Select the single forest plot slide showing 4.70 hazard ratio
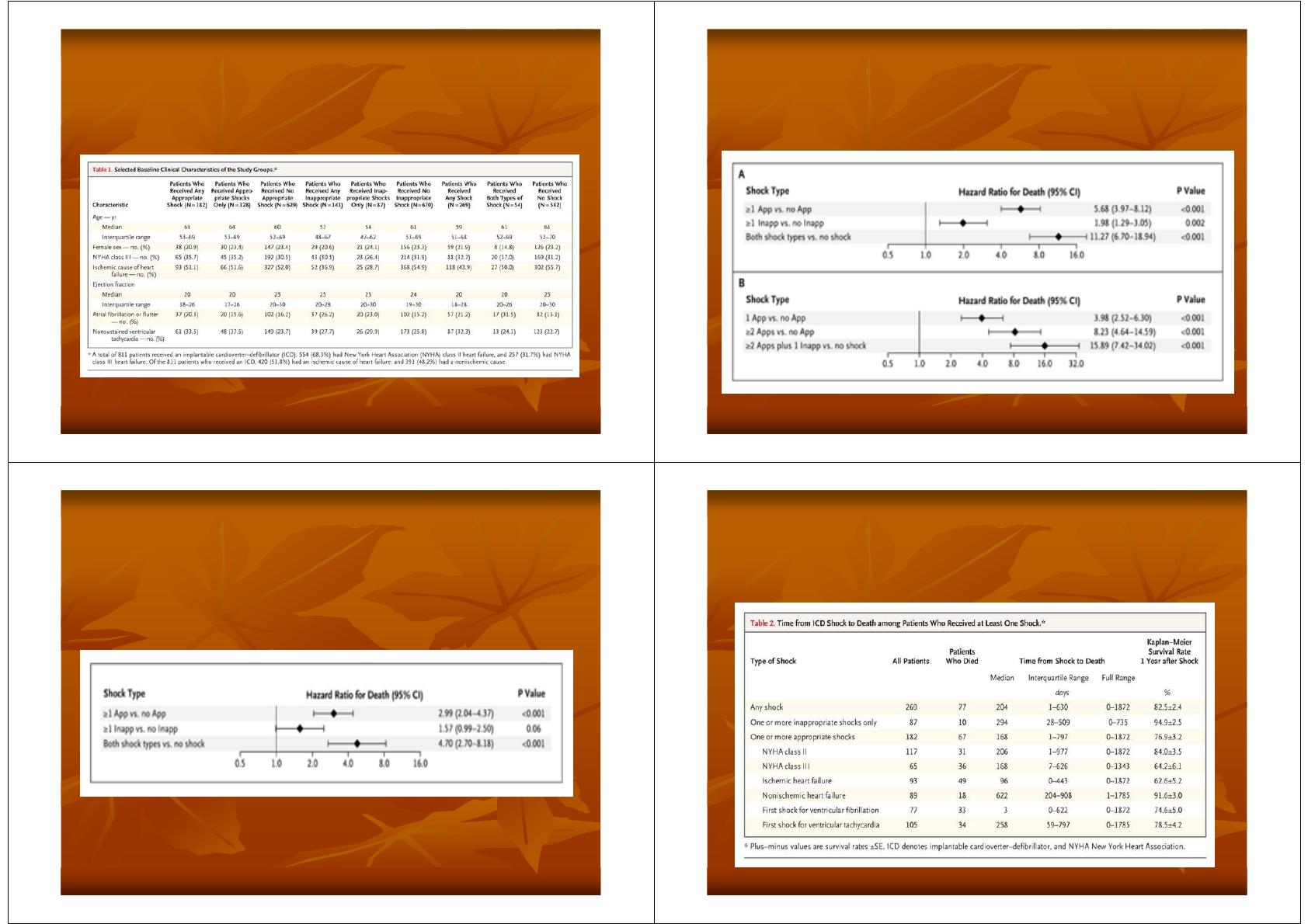1308x924 pixels. [330, 692]
